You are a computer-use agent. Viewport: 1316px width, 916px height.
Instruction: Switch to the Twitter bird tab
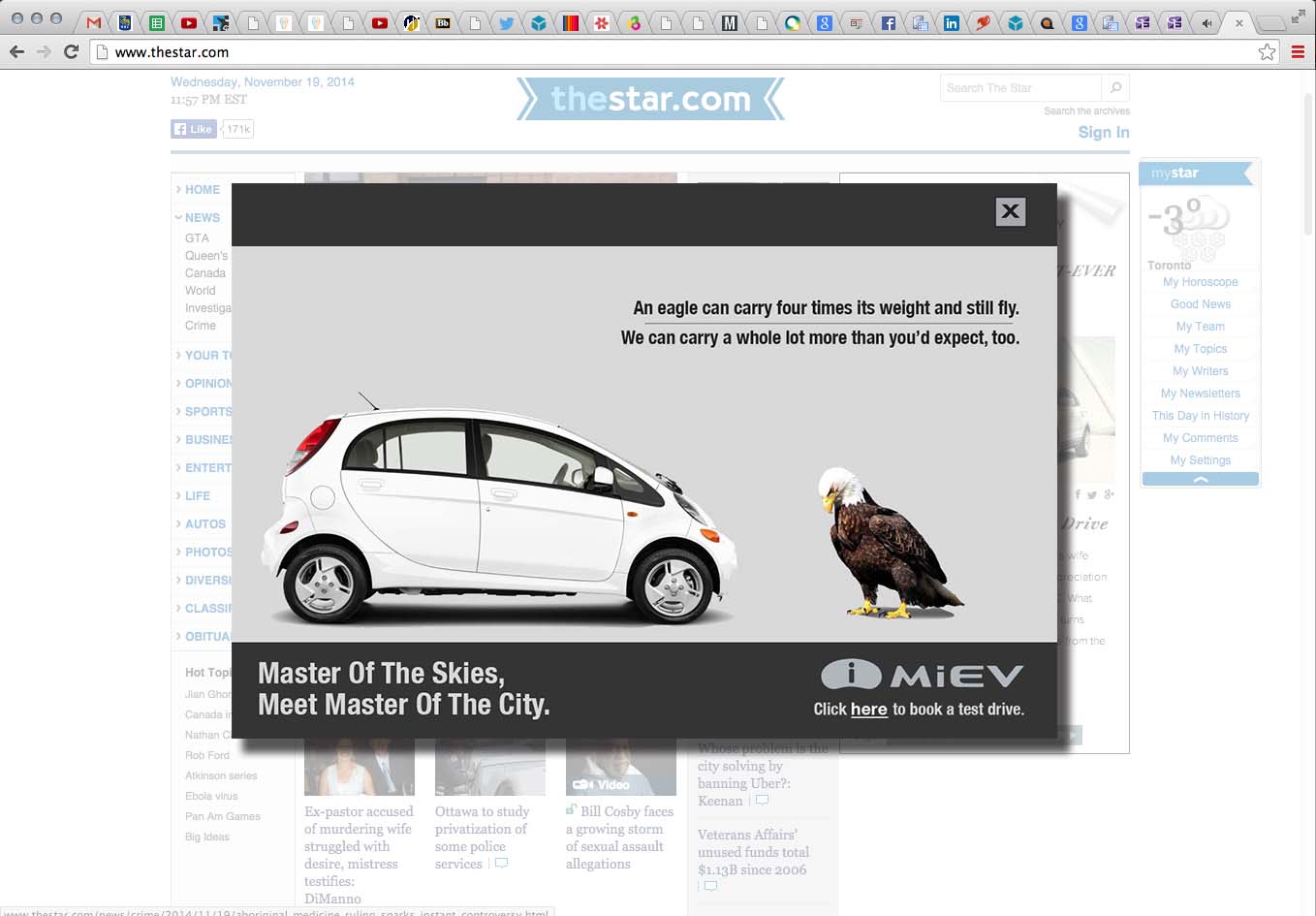506,22
